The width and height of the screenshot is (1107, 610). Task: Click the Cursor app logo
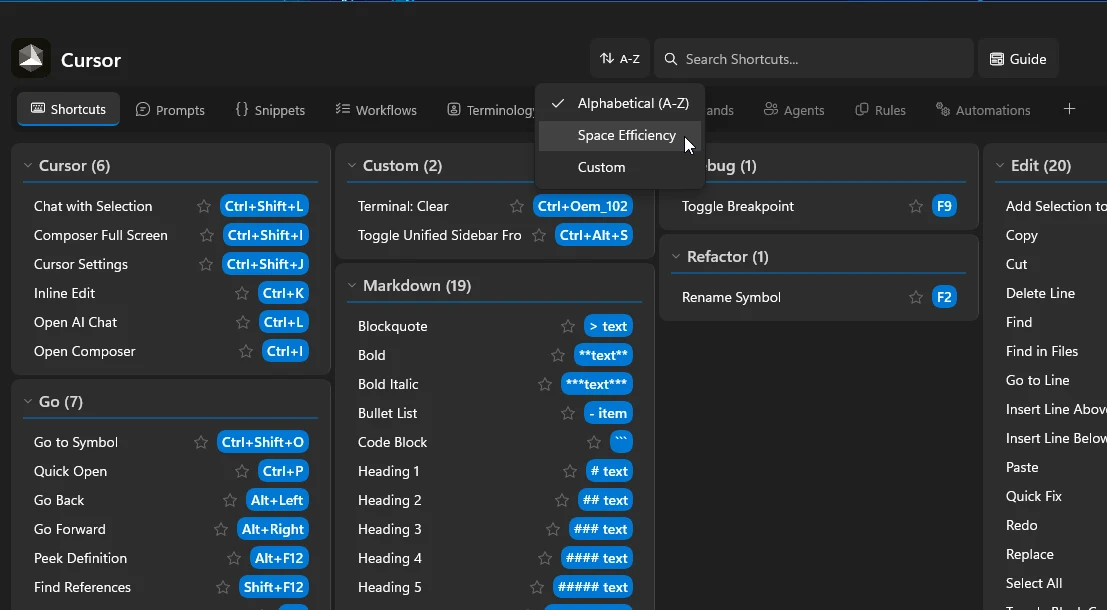30,58
